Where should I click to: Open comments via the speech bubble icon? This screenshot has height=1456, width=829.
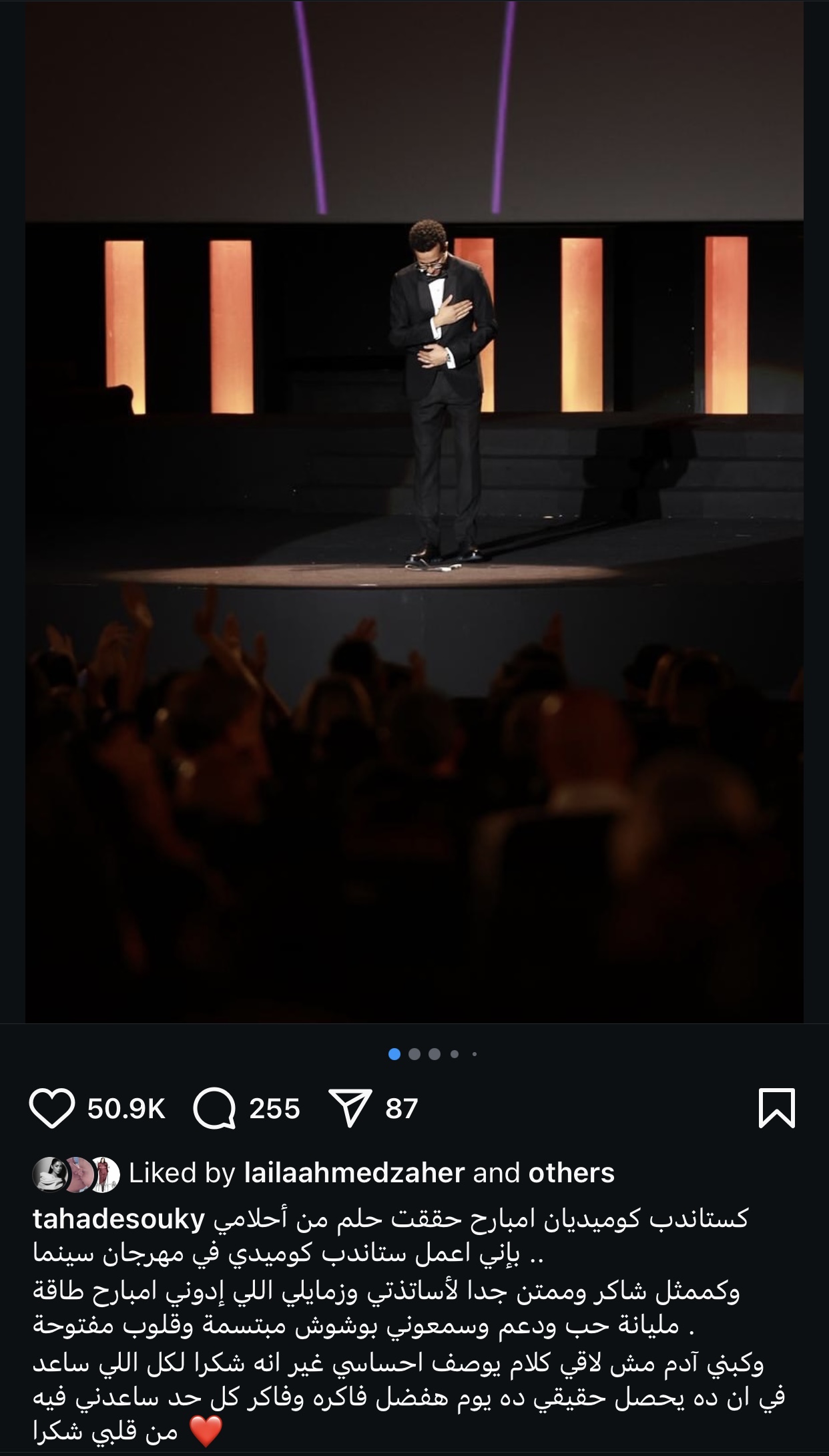(x=214, y=1108)
